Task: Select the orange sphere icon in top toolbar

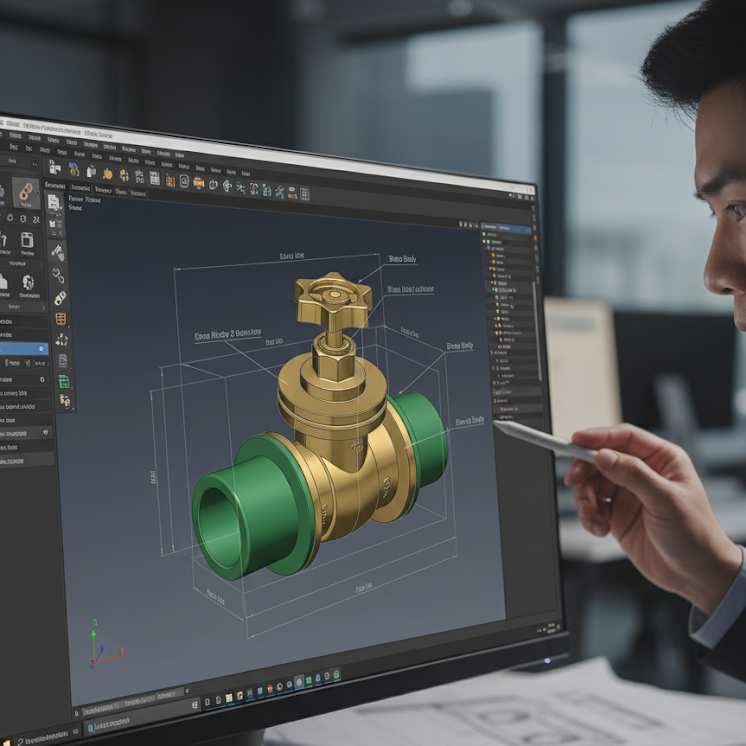Action: [107, 173]
